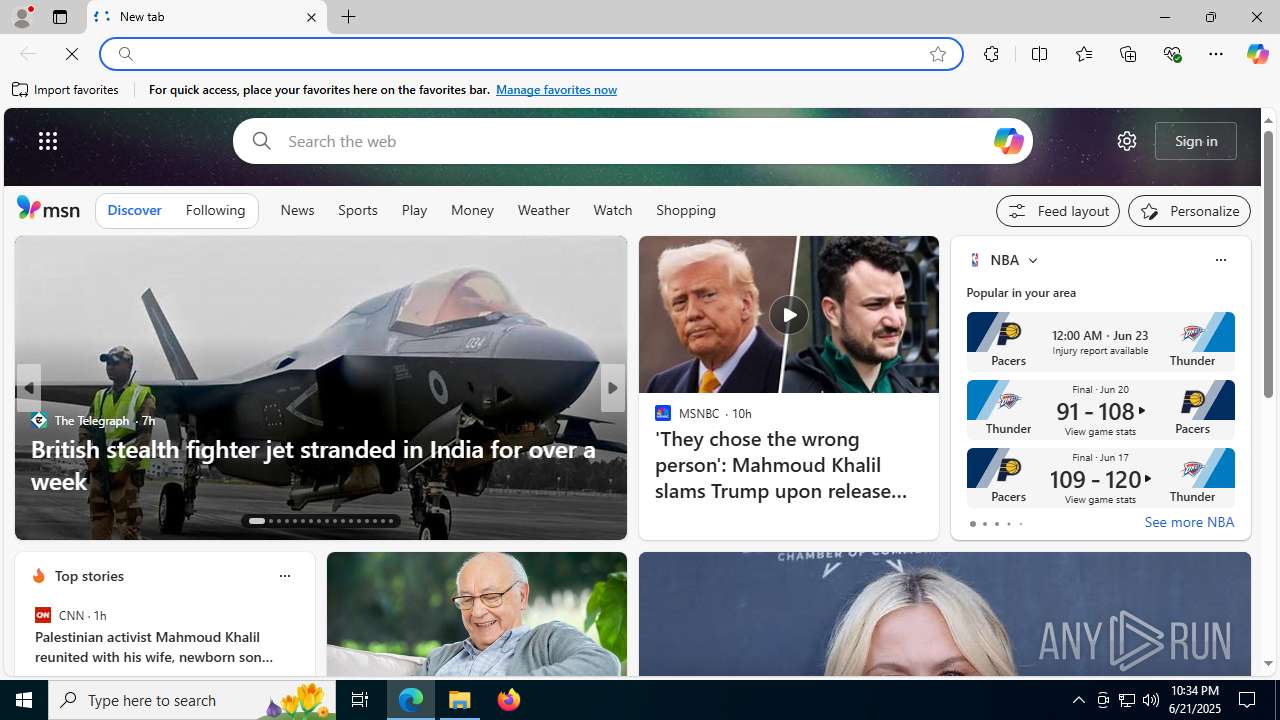The width and height of the screenshot is (1280, 720).
Task: Open Tab actions menu
Action: 59,17
